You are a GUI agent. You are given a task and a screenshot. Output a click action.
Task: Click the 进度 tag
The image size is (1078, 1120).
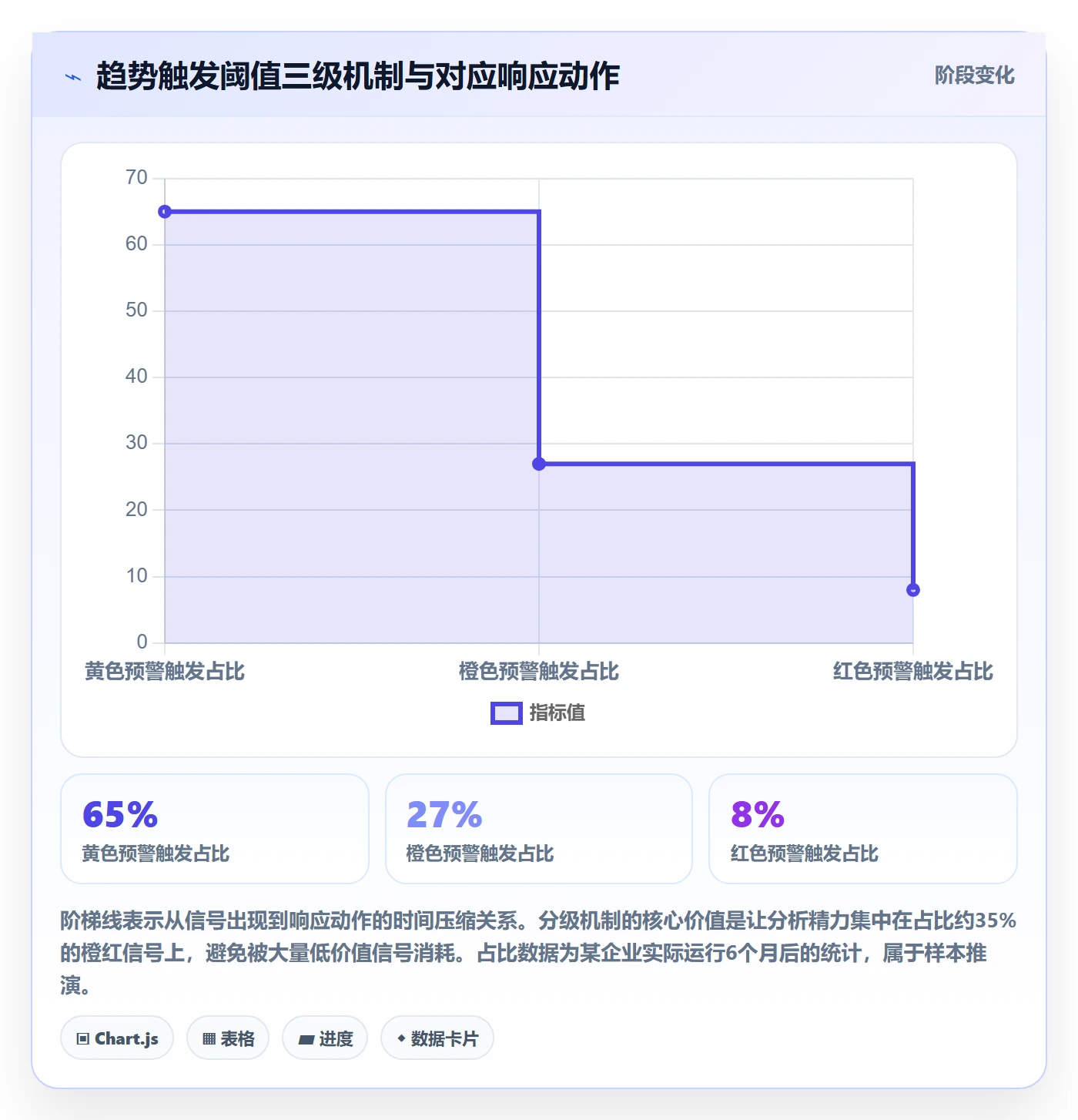[325, 1038]
